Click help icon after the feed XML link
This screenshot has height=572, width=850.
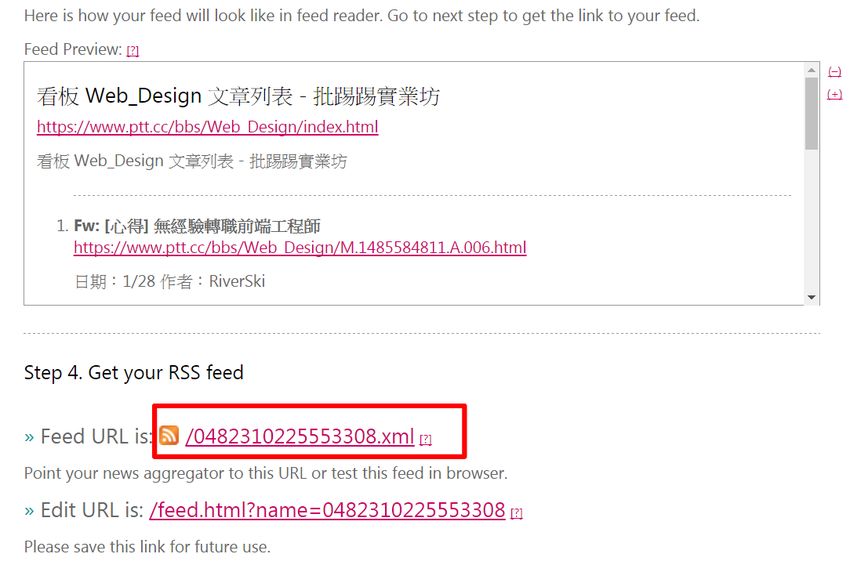coord(426,439)
